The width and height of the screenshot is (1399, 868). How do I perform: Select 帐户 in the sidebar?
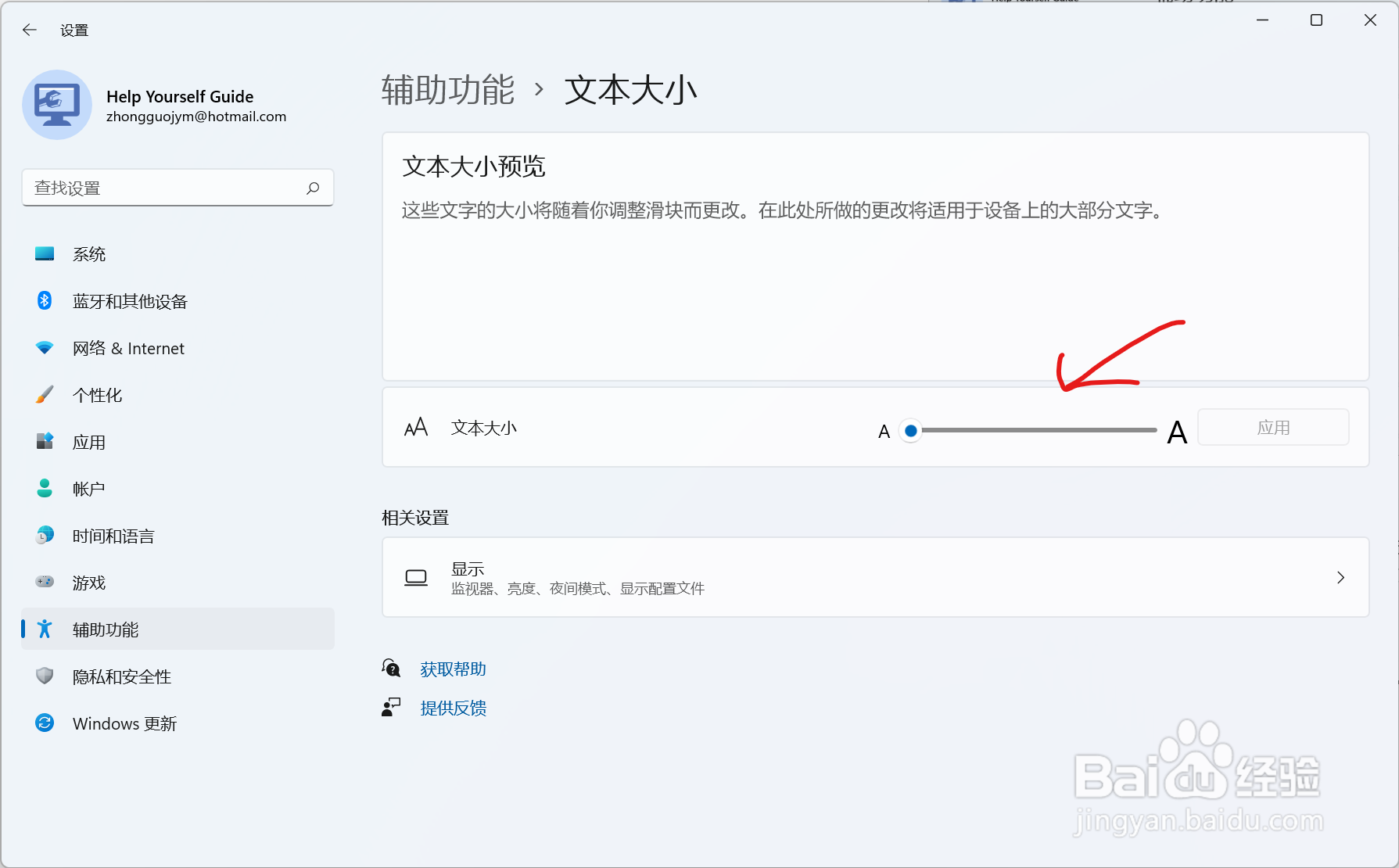[x=178, y=488]
